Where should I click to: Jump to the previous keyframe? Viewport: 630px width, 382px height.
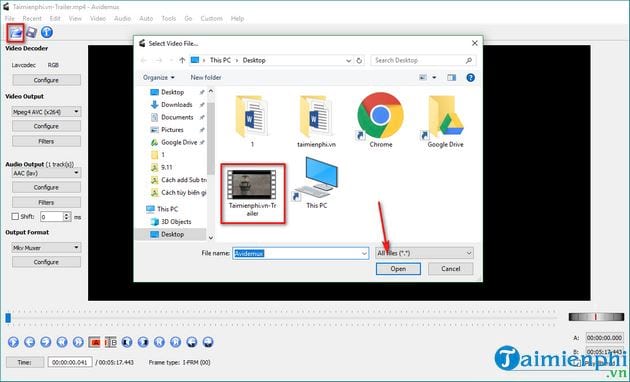62,342
